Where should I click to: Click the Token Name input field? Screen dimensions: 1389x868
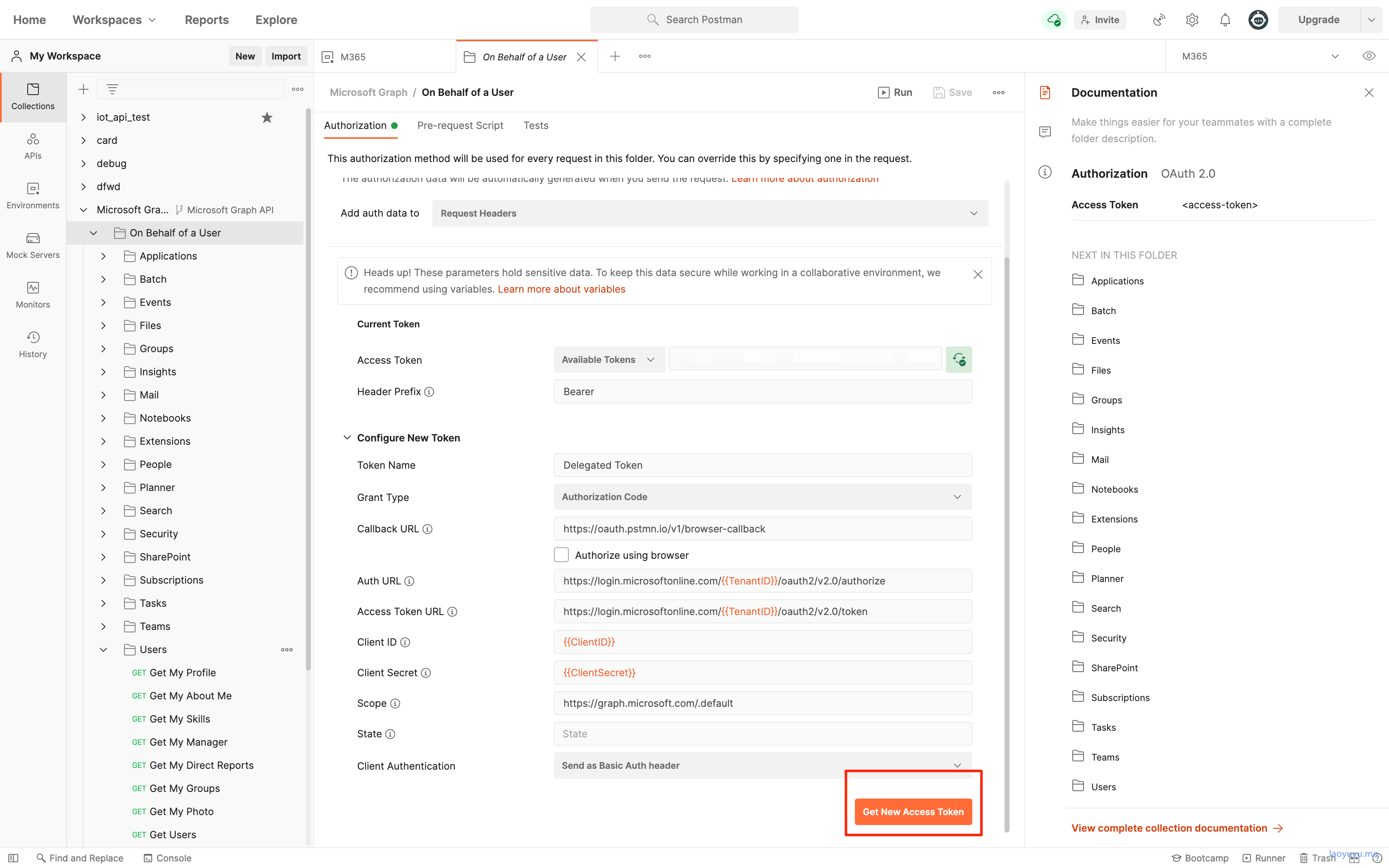coord(762,465)
